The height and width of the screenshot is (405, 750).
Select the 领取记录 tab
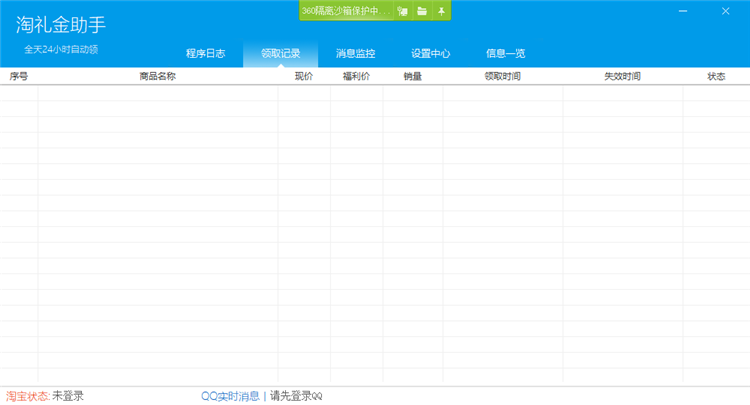(280, 54)
